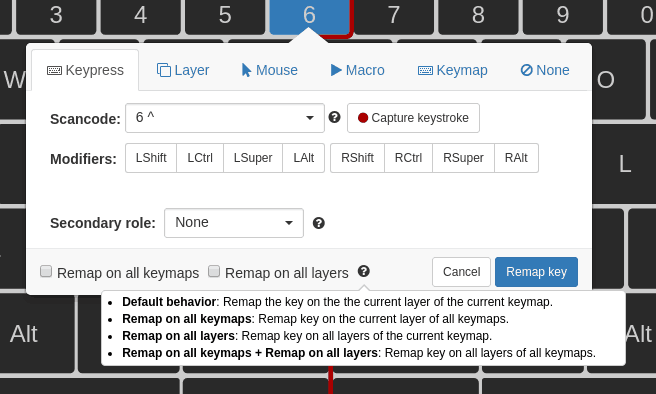Toggle the RAlt modifier
Image resolution: width=656 pixels, height=394 pixels.
(516, 158)
